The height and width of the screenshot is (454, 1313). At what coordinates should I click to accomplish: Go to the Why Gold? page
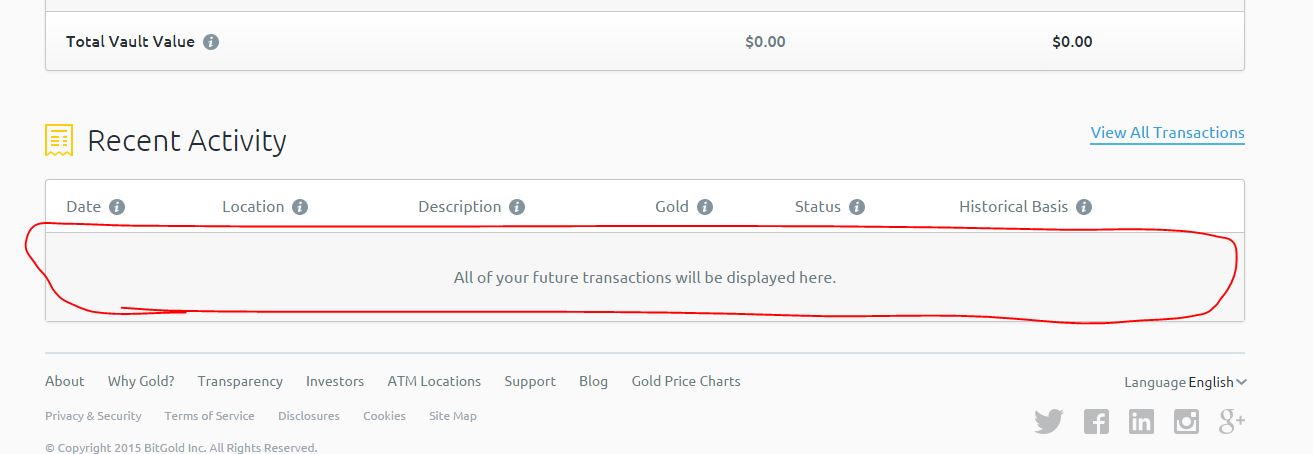[141, 381]
